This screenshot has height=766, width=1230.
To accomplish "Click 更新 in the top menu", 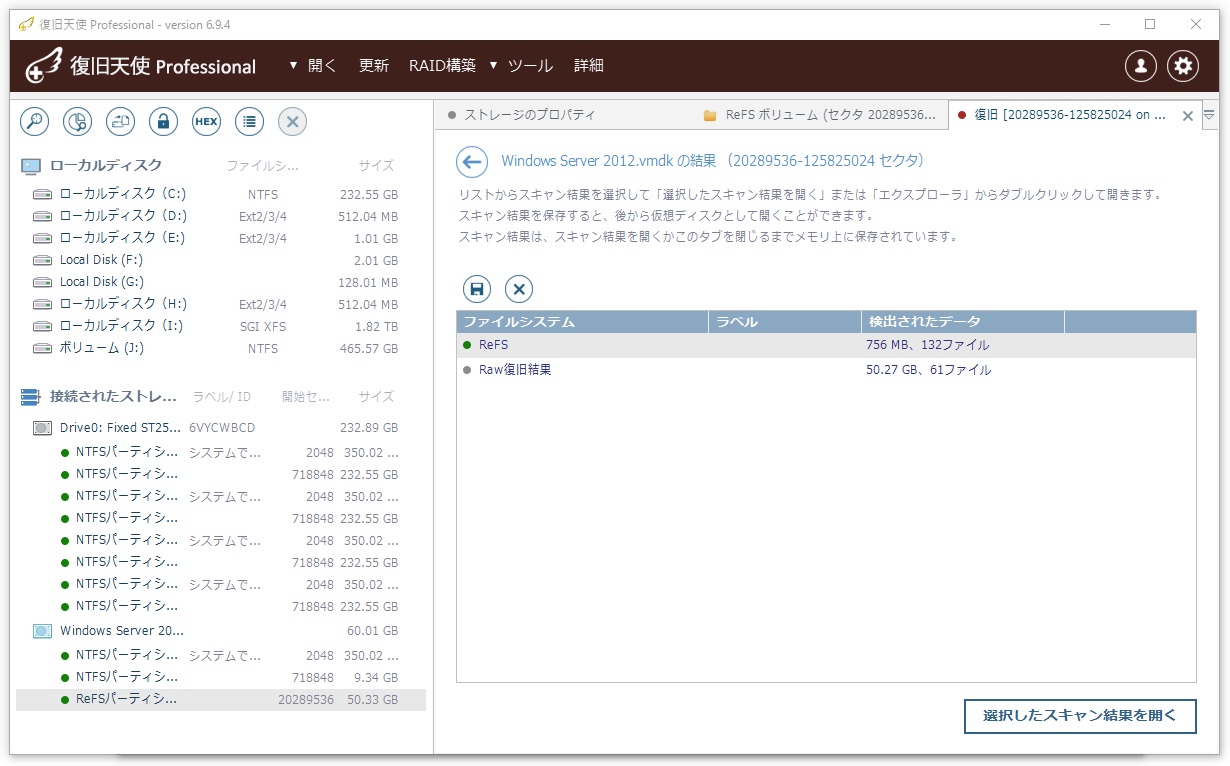I will tap(374, 66).
